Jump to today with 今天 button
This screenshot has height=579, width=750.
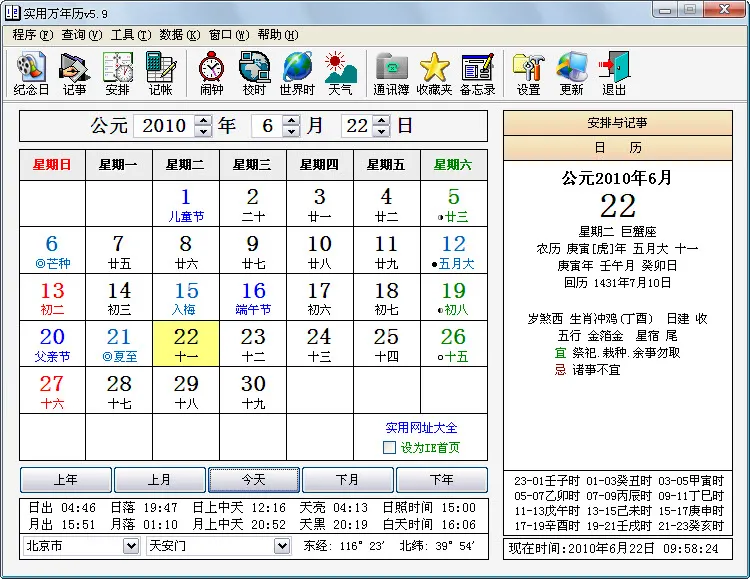coord(254,479)
